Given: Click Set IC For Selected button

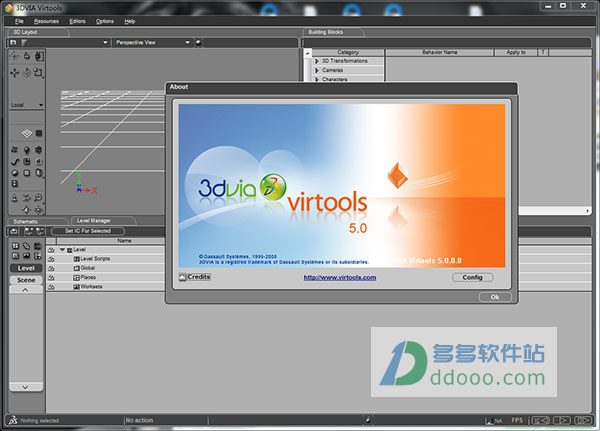Looking at the screenshot, I should pyautogui.click(x=88, y=231).
